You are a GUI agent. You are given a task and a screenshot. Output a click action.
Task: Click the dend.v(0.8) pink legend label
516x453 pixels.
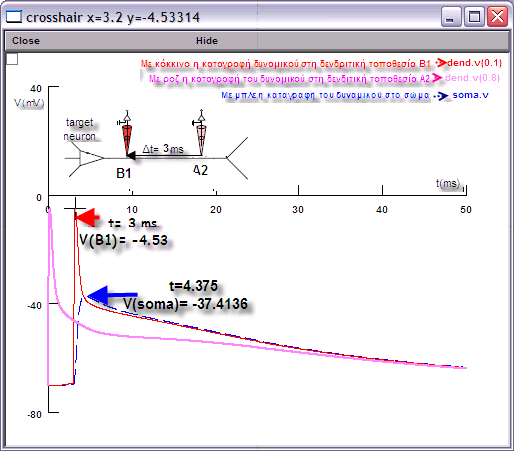click(472, 78)
